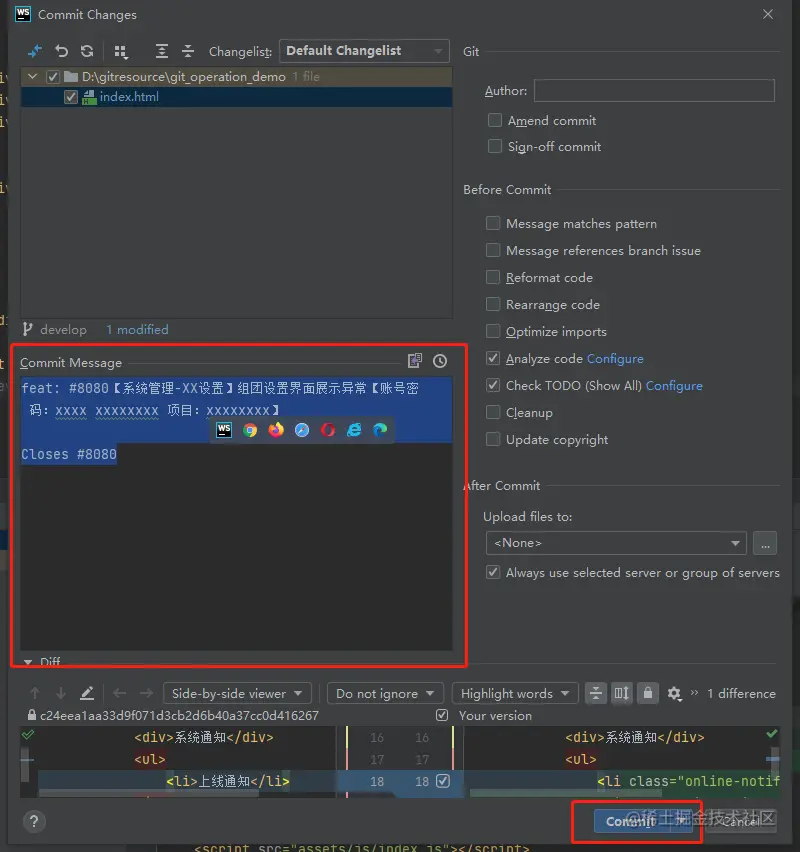Expand all files in the changes tree
800x852 pixels.
tap(163, 50)
